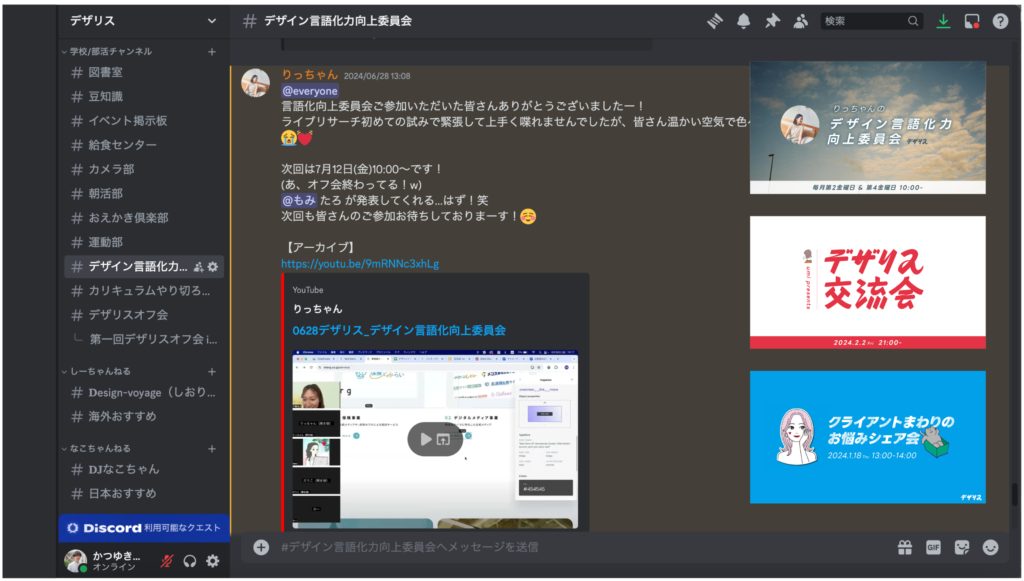Open notification settings bell icon

pos(743,21)
